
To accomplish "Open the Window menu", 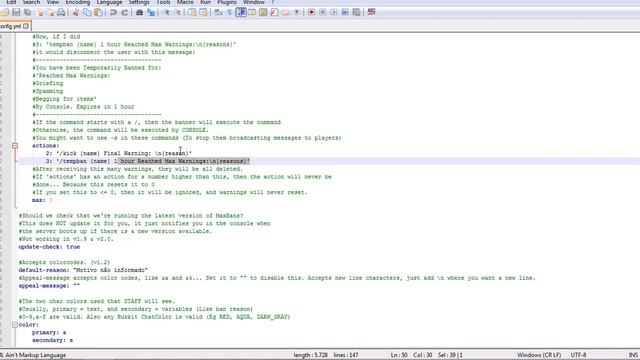I will 254,2.
